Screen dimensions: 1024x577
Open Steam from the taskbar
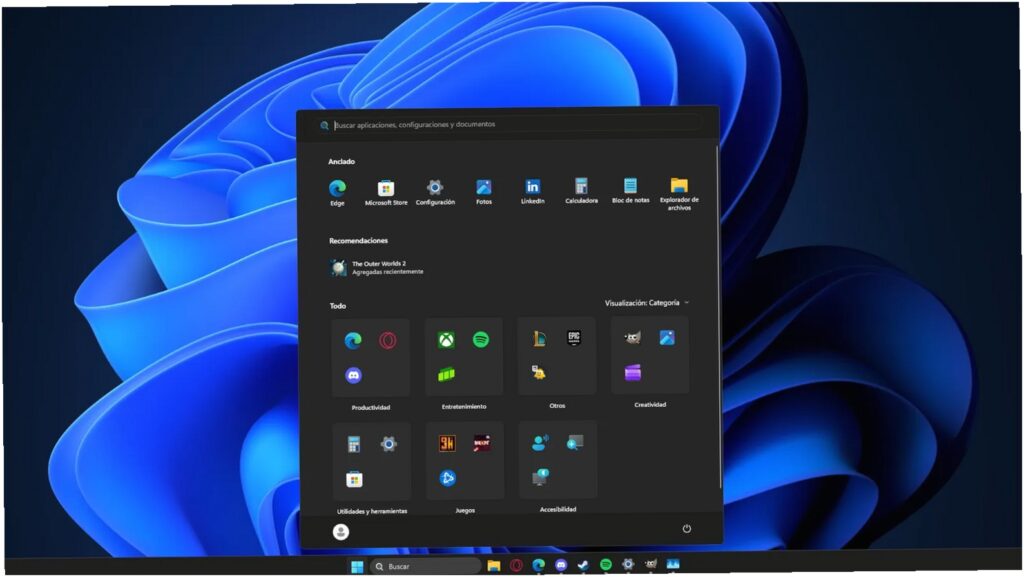tap(583, 565)
